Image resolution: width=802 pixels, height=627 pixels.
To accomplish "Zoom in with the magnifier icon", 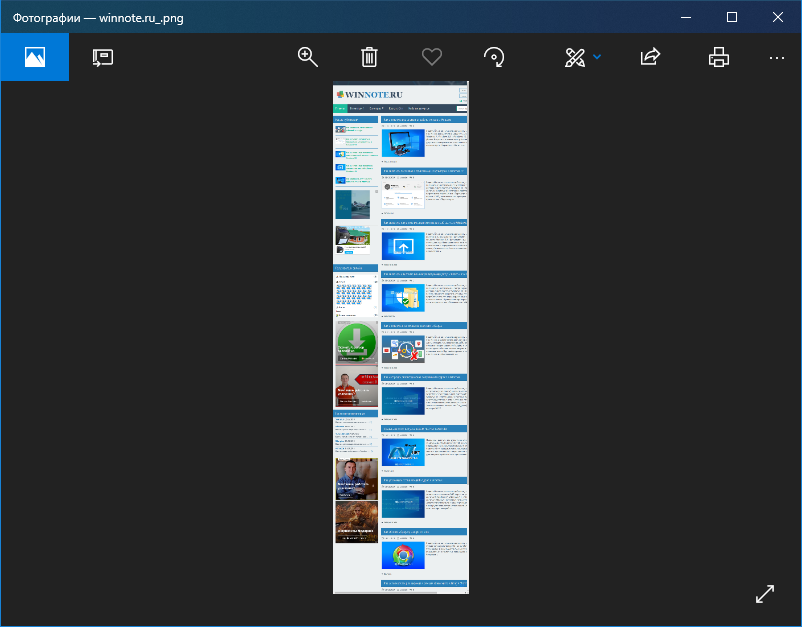I will pos(308,57).
